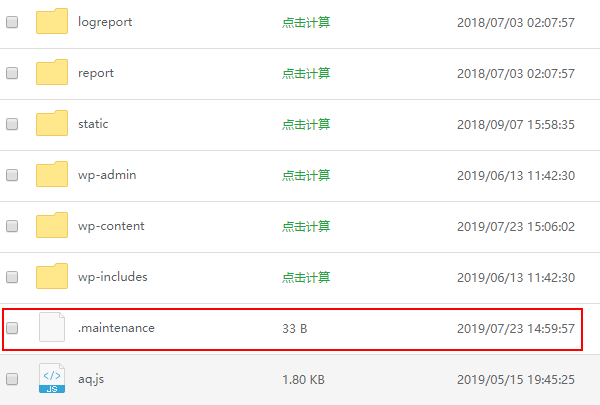Viewport: 600px width, 405px height.
Task: Open the static folder icon
Action: click(51, 124)
